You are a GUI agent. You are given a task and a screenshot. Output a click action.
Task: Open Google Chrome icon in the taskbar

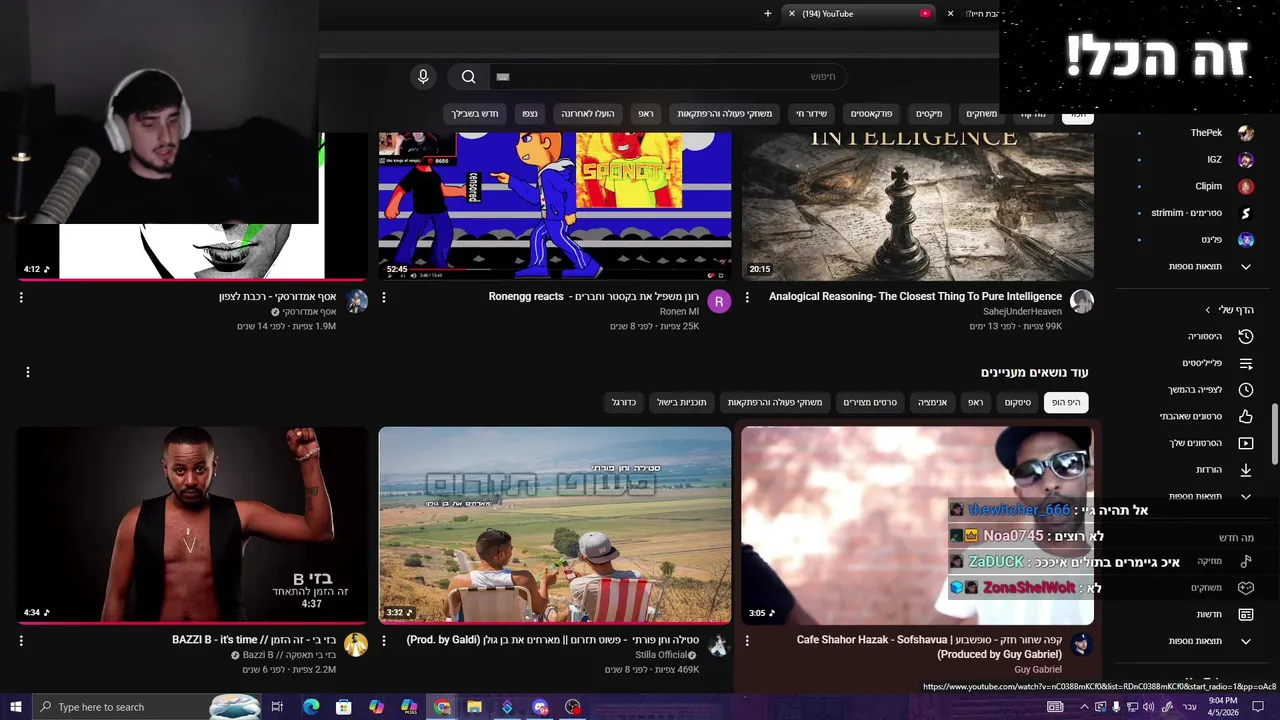(442, 707)
